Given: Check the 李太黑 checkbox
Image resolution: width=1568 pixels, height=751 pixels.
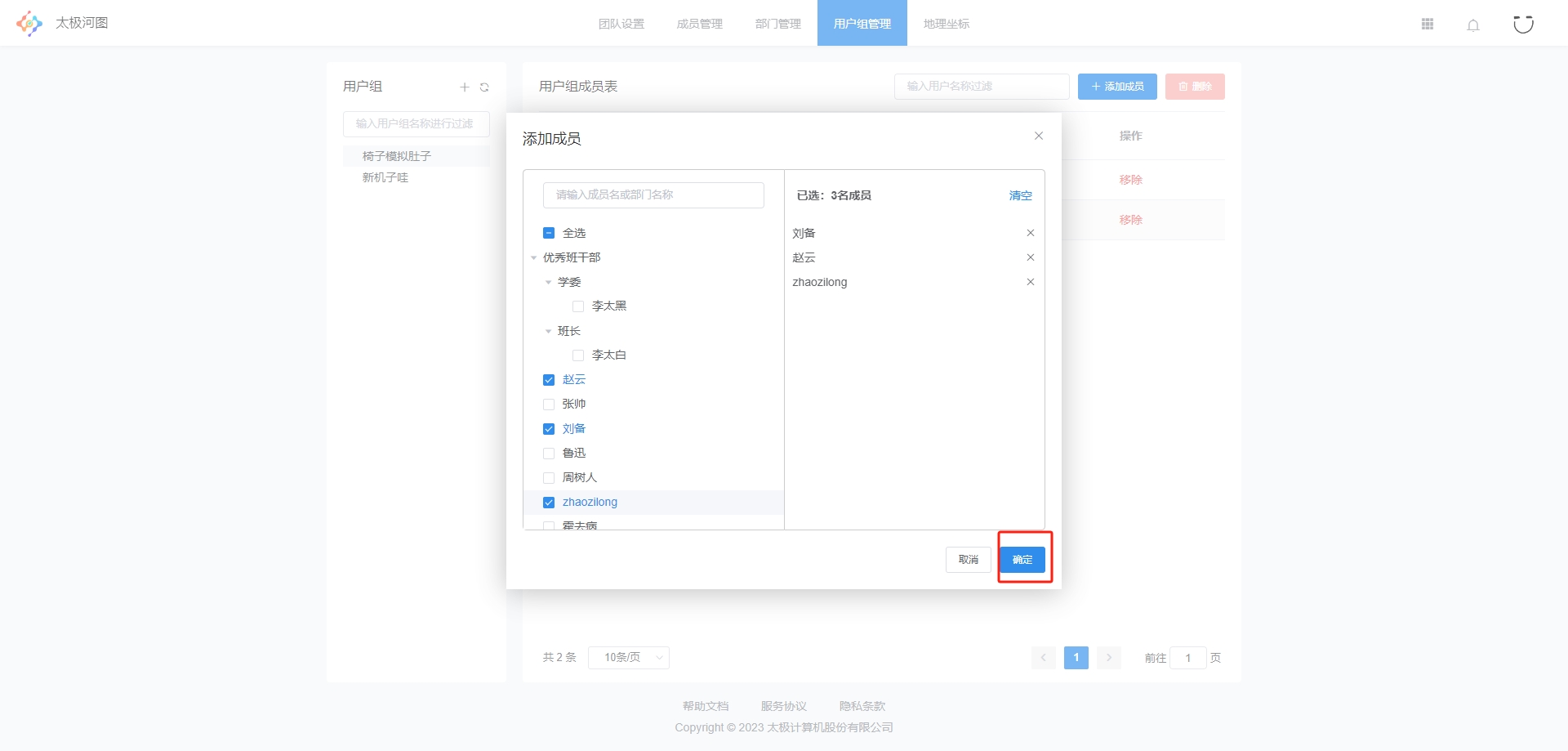Looking at the screenshot, I should pyautogui.click(x=578, y=306).
